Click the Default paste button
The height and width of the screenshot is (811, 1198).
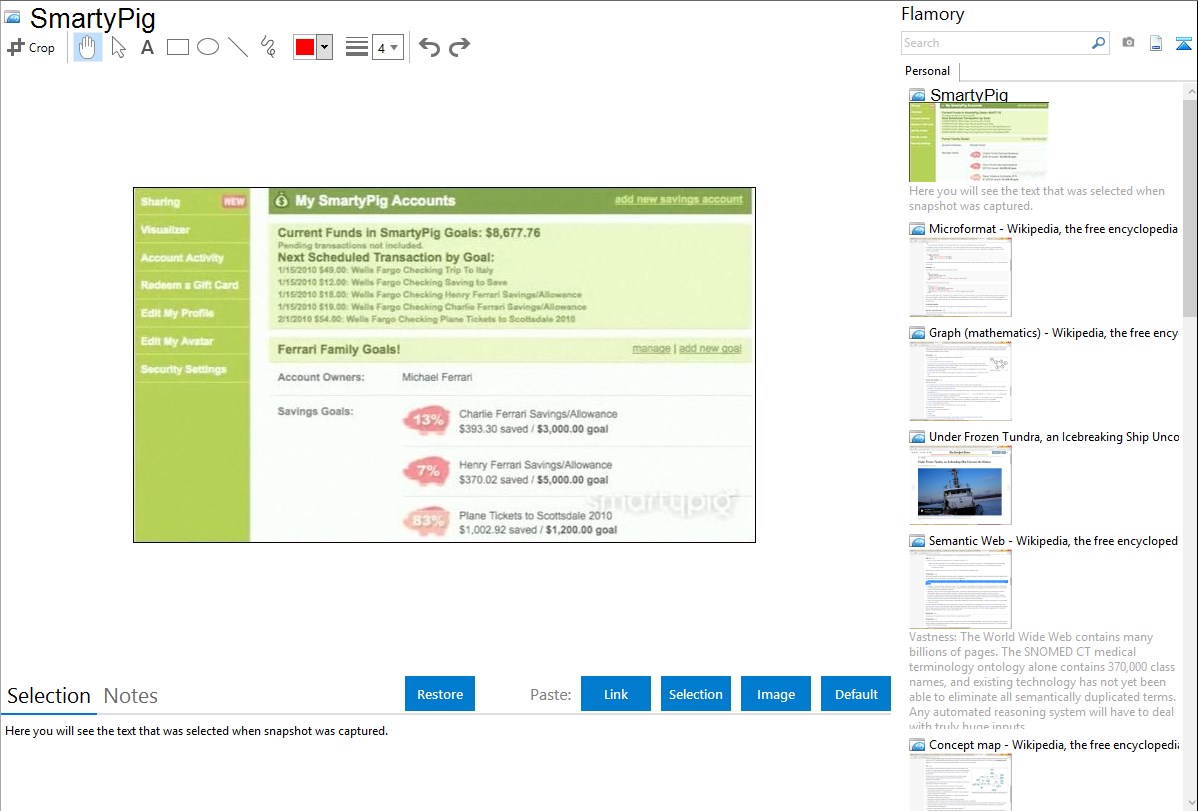coord(856,694)
